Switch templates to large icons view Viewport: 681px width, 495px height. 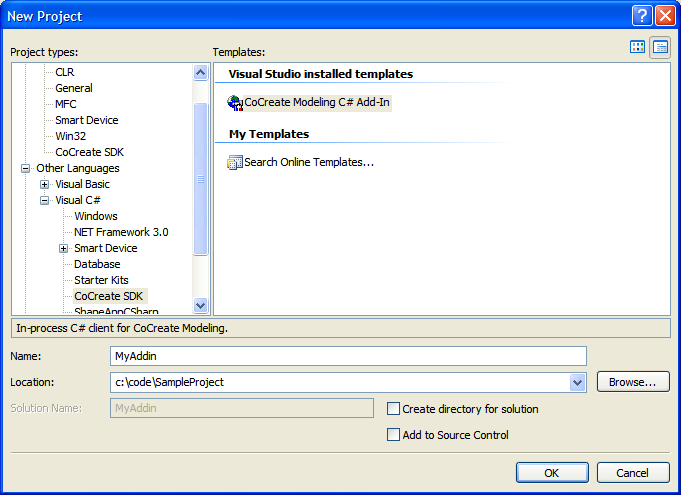637,47
